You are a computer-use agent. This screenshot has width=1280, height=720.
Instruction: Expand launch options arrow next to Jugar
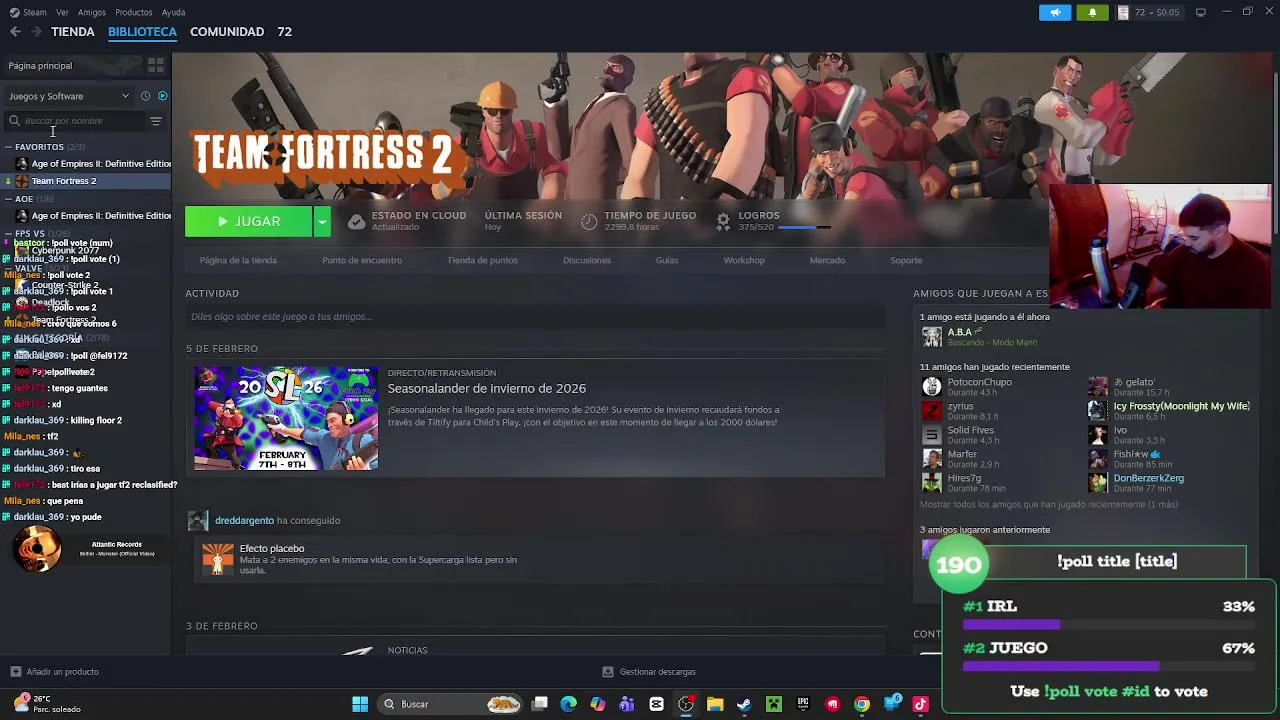(x=322, y=221)
